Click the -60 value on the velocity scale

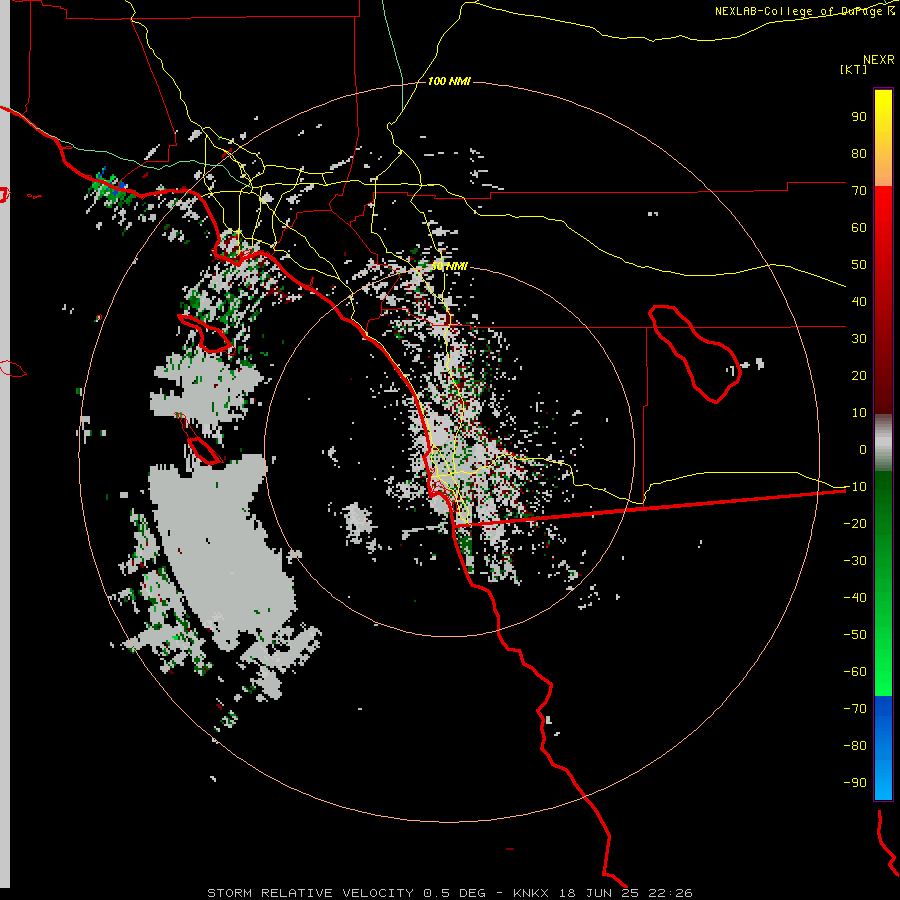tap(855, 672)
